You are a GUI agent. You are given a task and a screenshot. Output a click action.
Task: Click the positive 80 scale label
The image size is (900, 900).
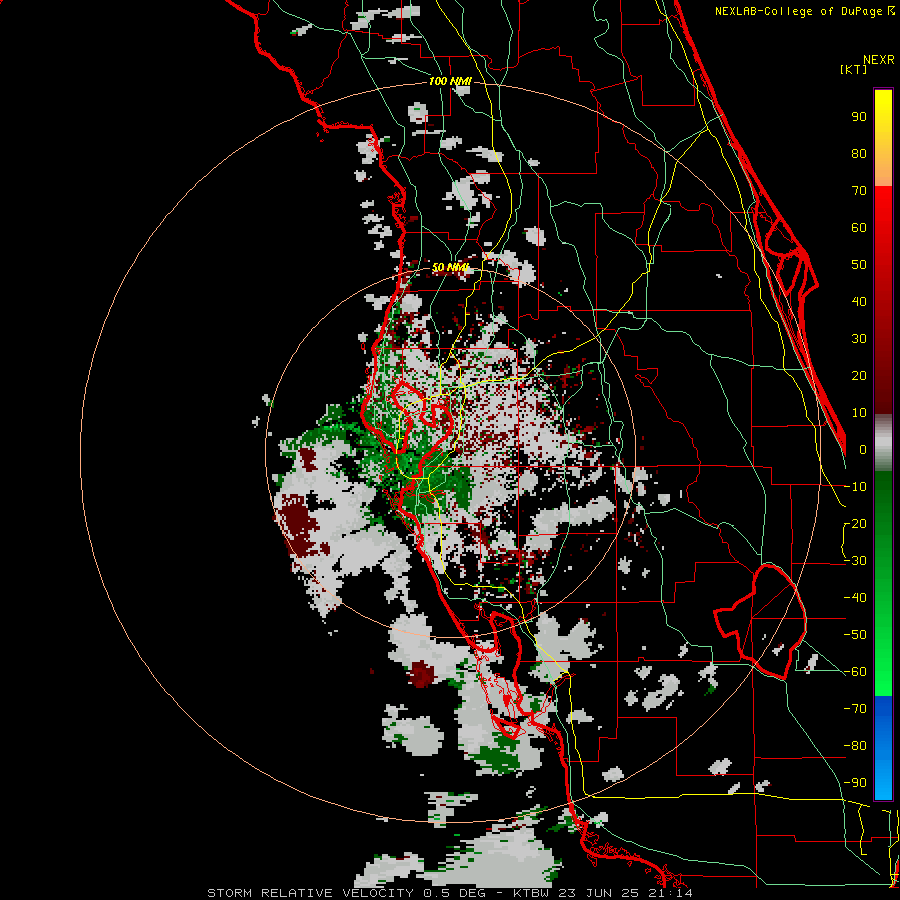(859, 154)
